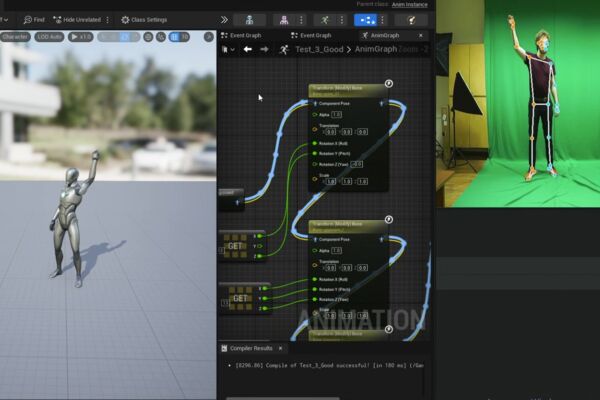Switch to Skeleton editor mode icon
The width and height of the screenshot is (600, 400).
pyautogui.click(x=249, y=20)
